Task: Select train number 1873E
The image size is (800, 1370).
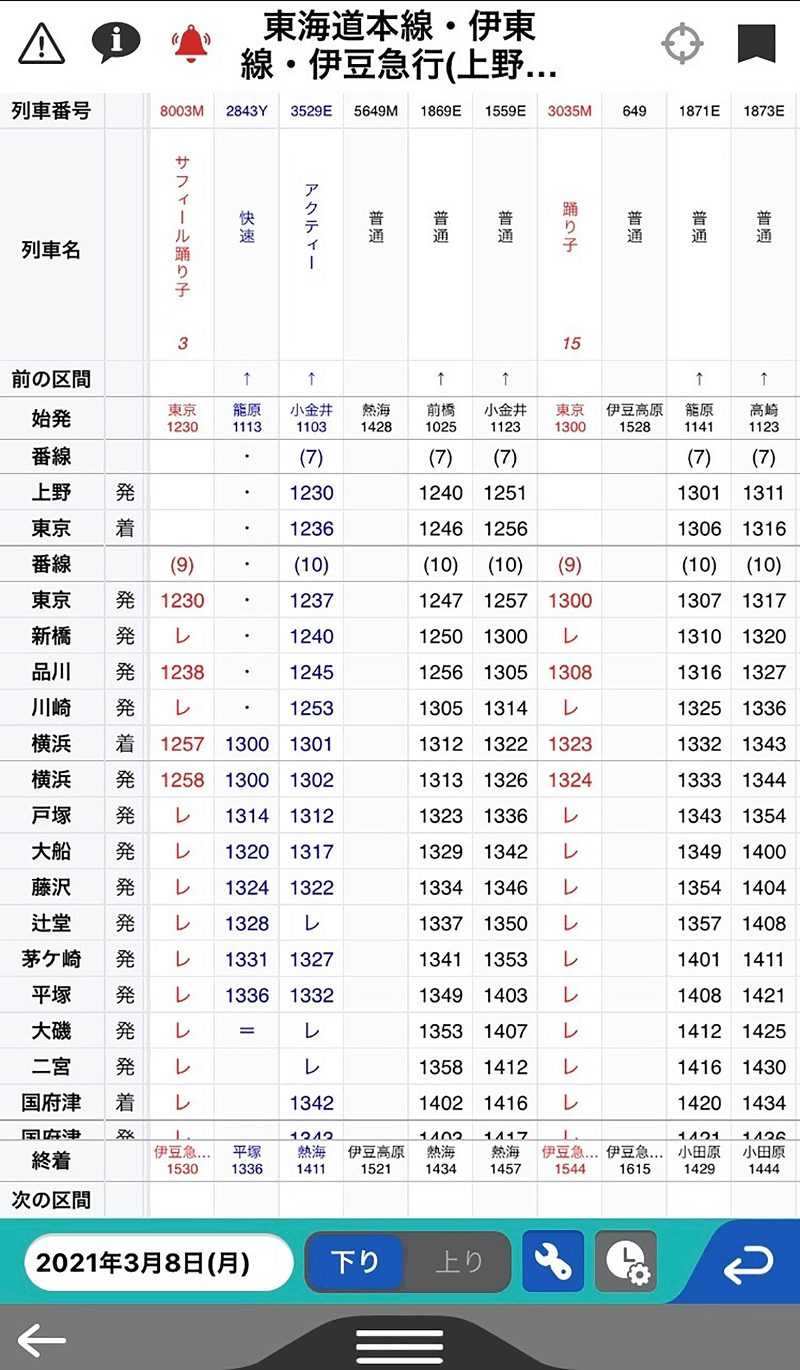Action: (764, 111)
